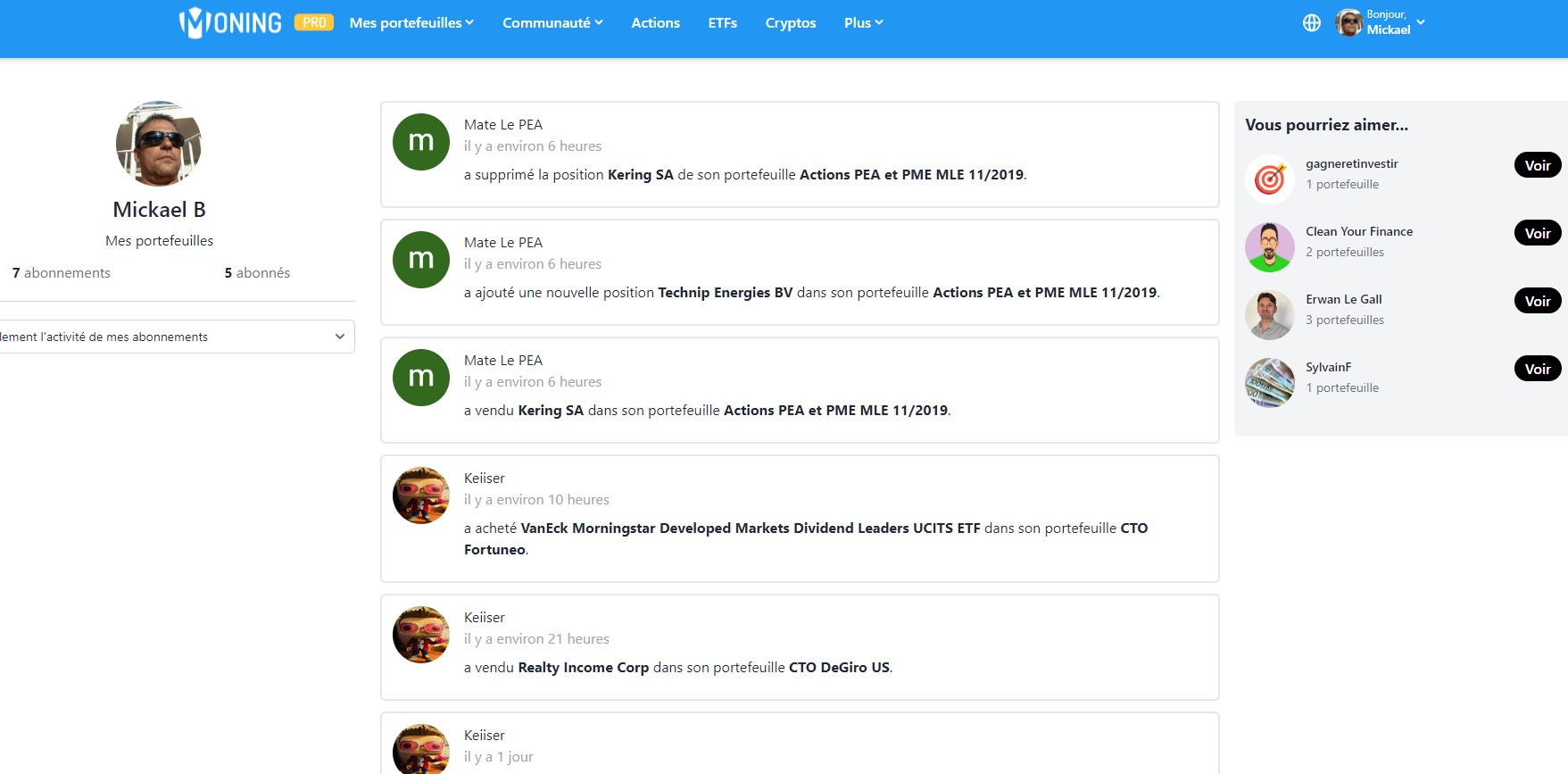The image size is (1568, 774).
Task: Click the gagneretinvestir name
Action: pos(1351,163)
